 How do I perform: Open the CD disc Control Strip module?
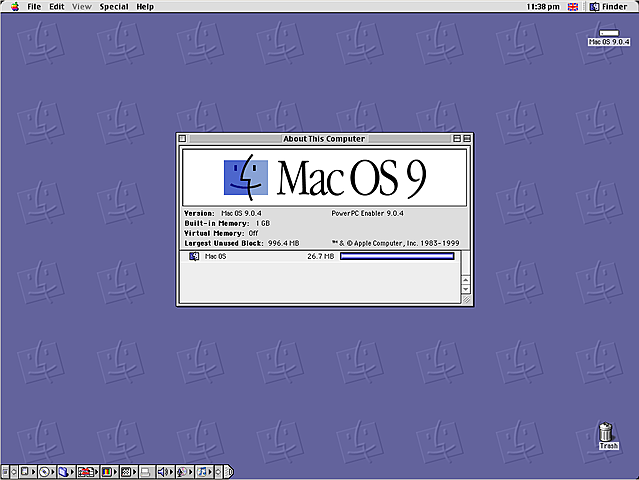(47, 472)
